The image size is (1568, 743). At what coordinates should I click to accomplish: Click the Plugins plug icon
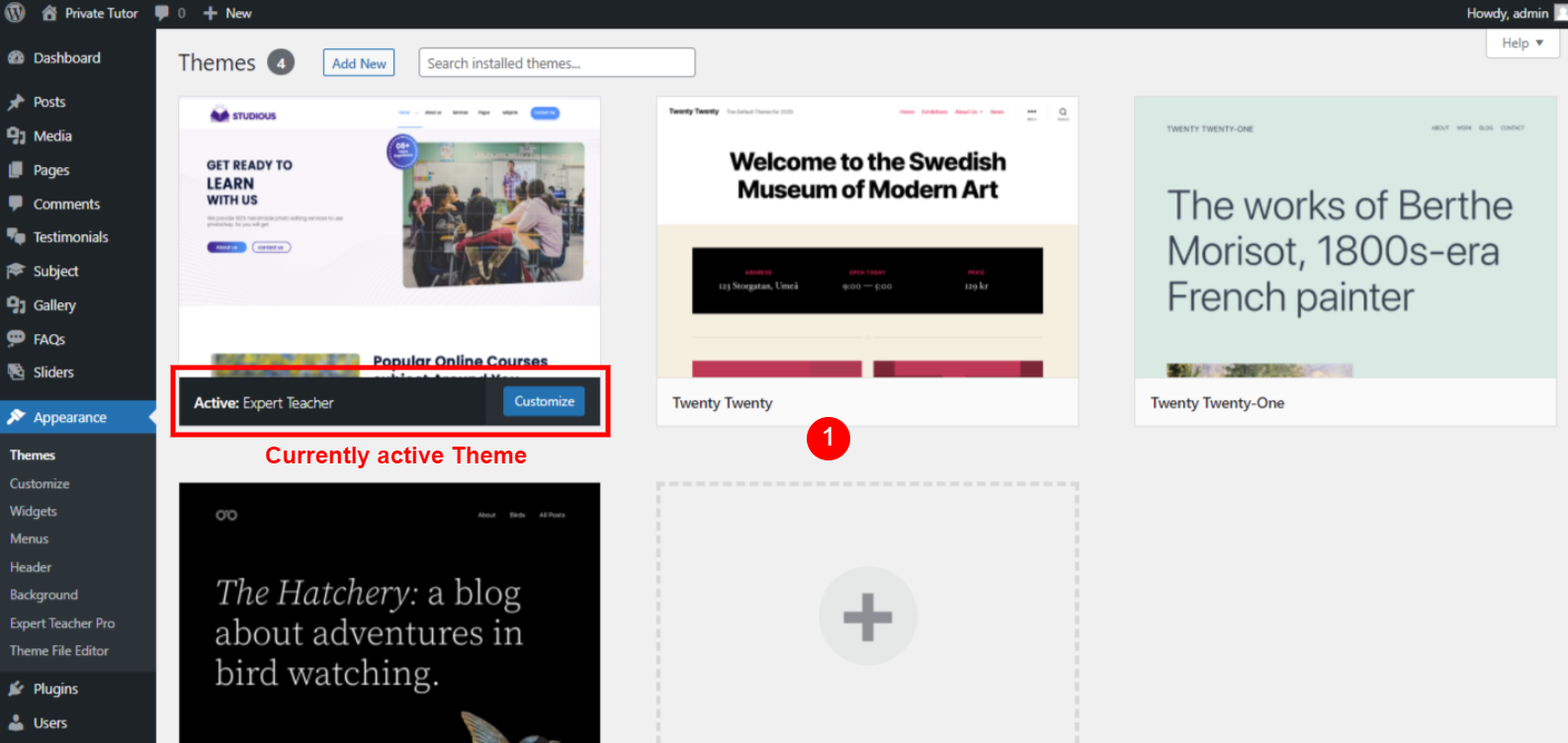(16, 689)
